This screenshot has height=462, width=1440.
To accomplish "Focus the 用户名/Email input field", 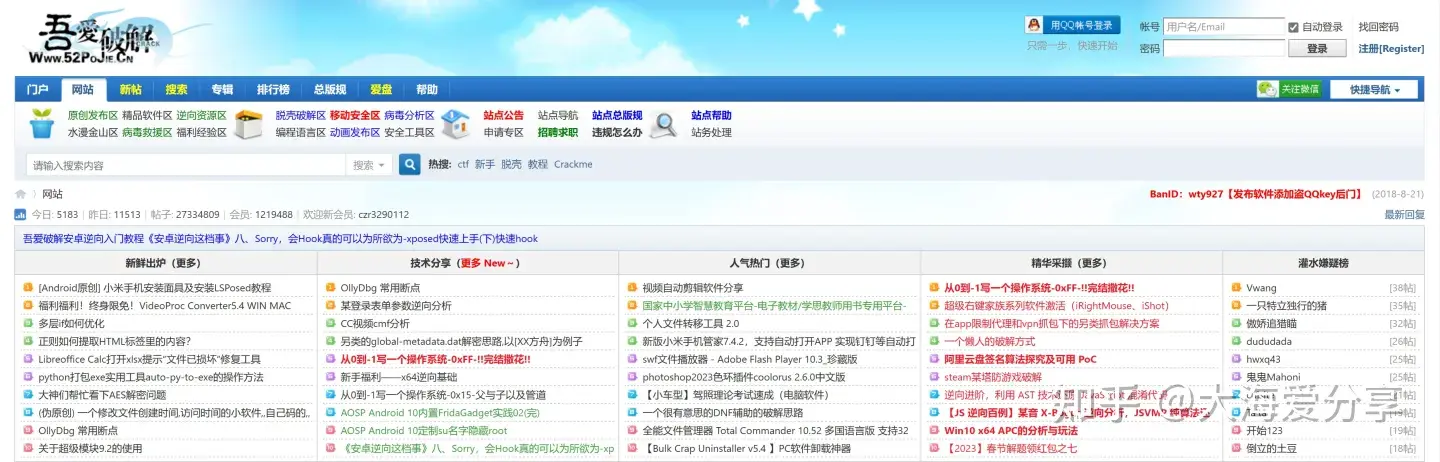I will pyautogui.click(x=1223, y=27).
